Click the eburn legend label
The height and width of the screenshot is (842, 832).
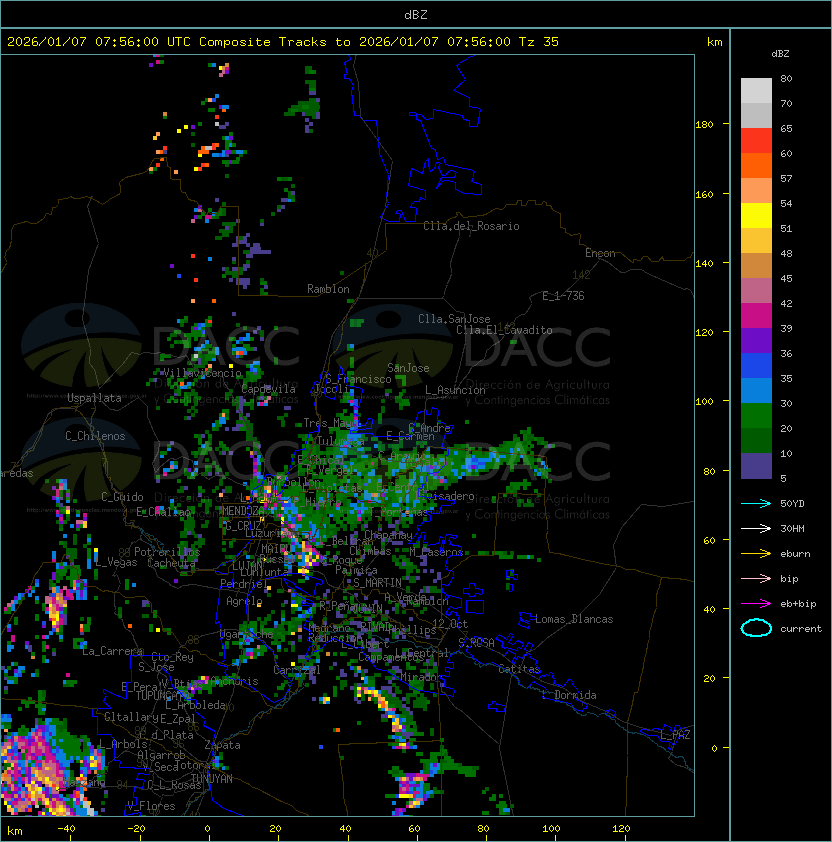coord(795,554)
